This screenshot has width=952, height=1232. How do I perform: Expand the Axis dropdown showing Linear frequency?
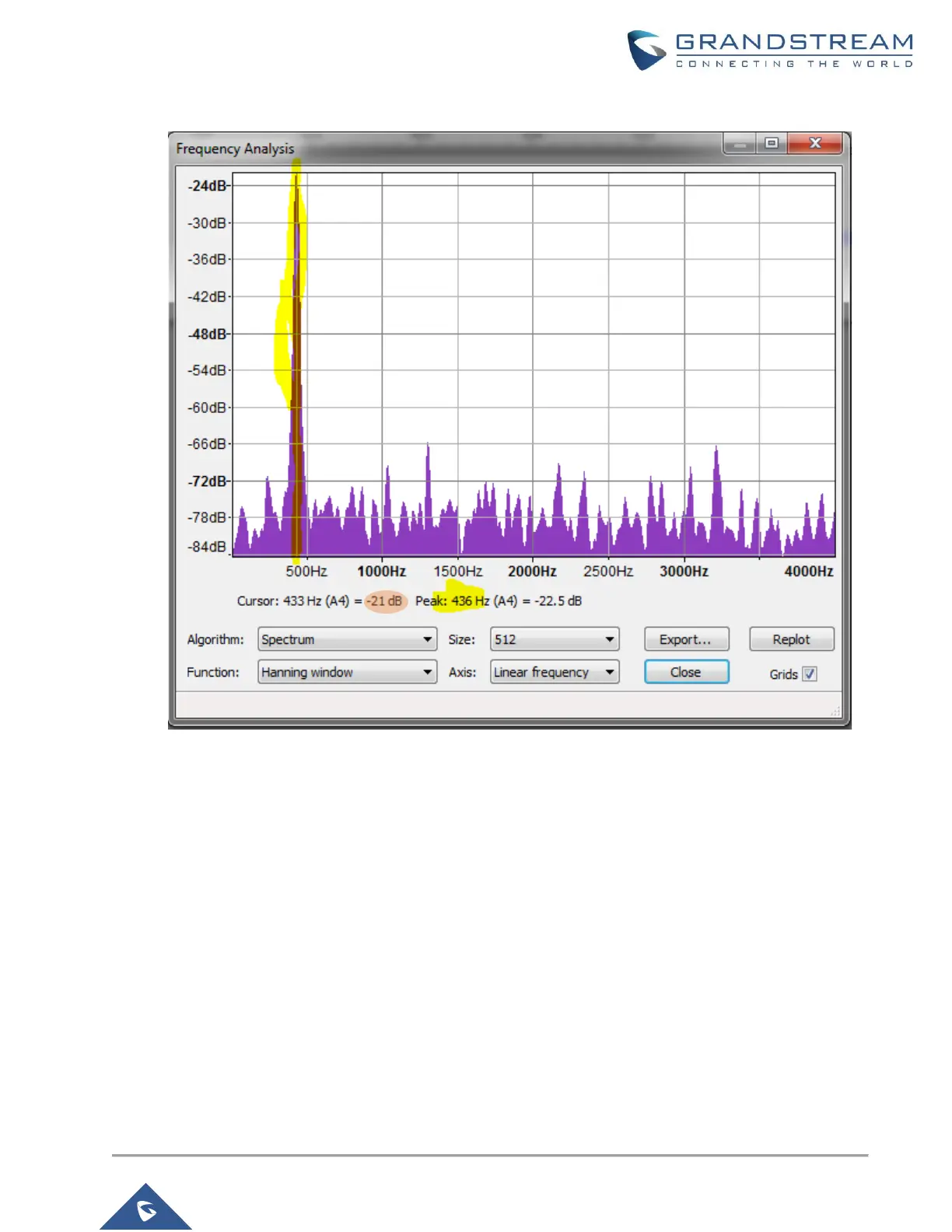tap(555, 672)
